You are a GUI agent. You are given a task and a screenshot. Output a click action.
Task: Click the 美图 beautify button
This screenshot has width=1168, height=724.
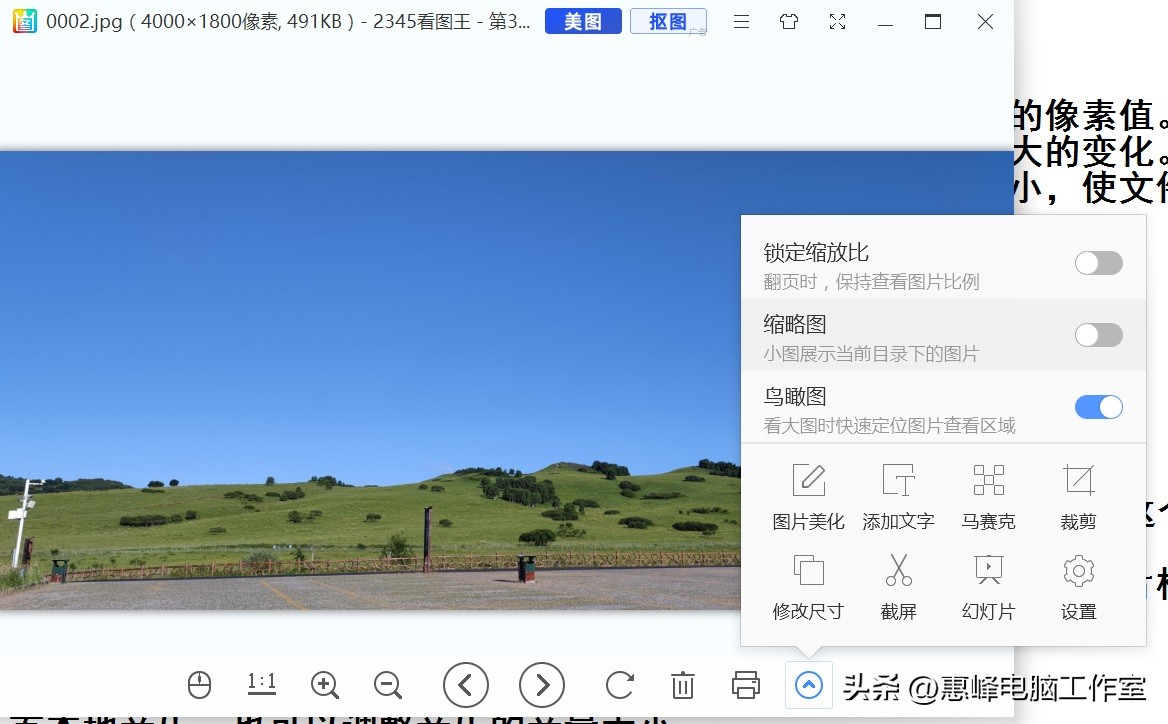[582, 21]
